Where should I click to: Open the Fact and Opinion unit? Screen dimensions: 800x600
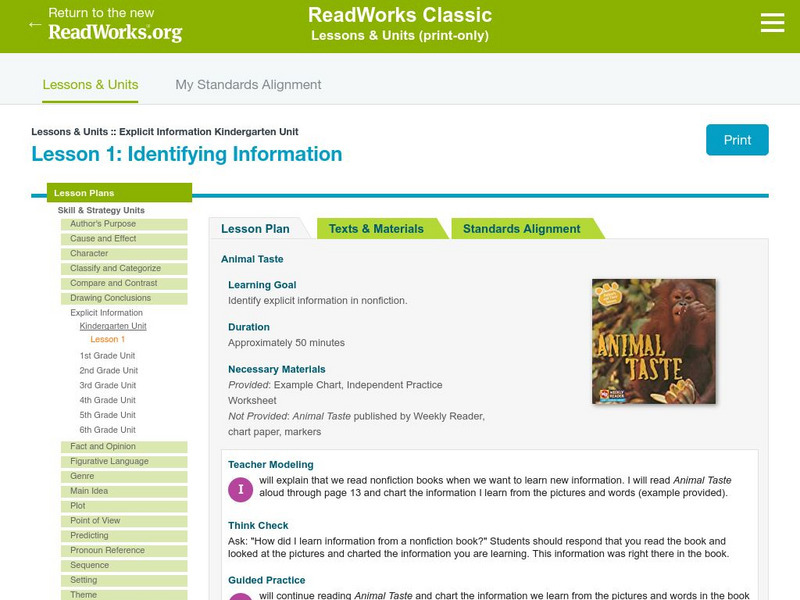tap(124, 446)
